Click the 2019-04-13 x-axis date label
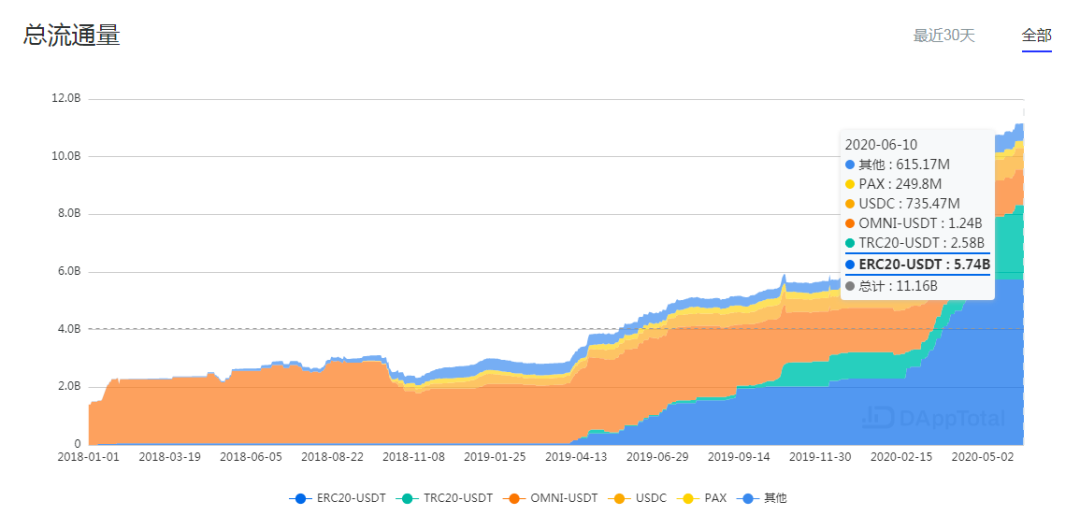Viewport: 1080px width, 530px height. pyautogui.click(x=577, y=457)
